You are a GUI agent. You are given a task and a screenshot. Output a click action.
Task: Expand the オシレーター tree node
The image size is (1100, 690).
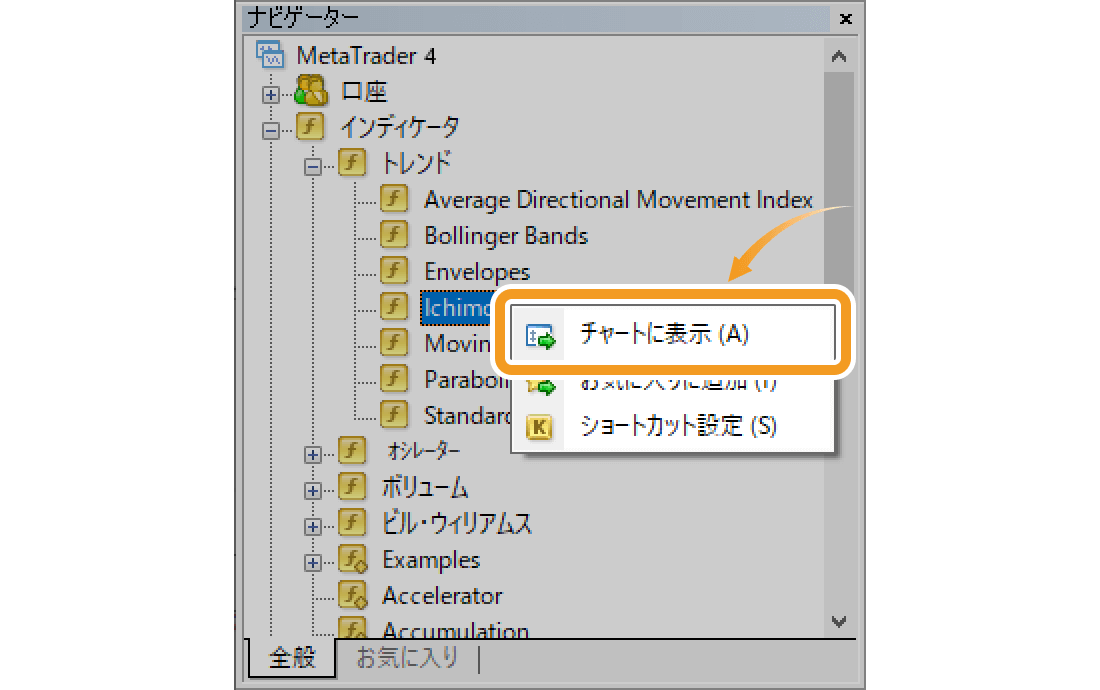tap(313, 454)
